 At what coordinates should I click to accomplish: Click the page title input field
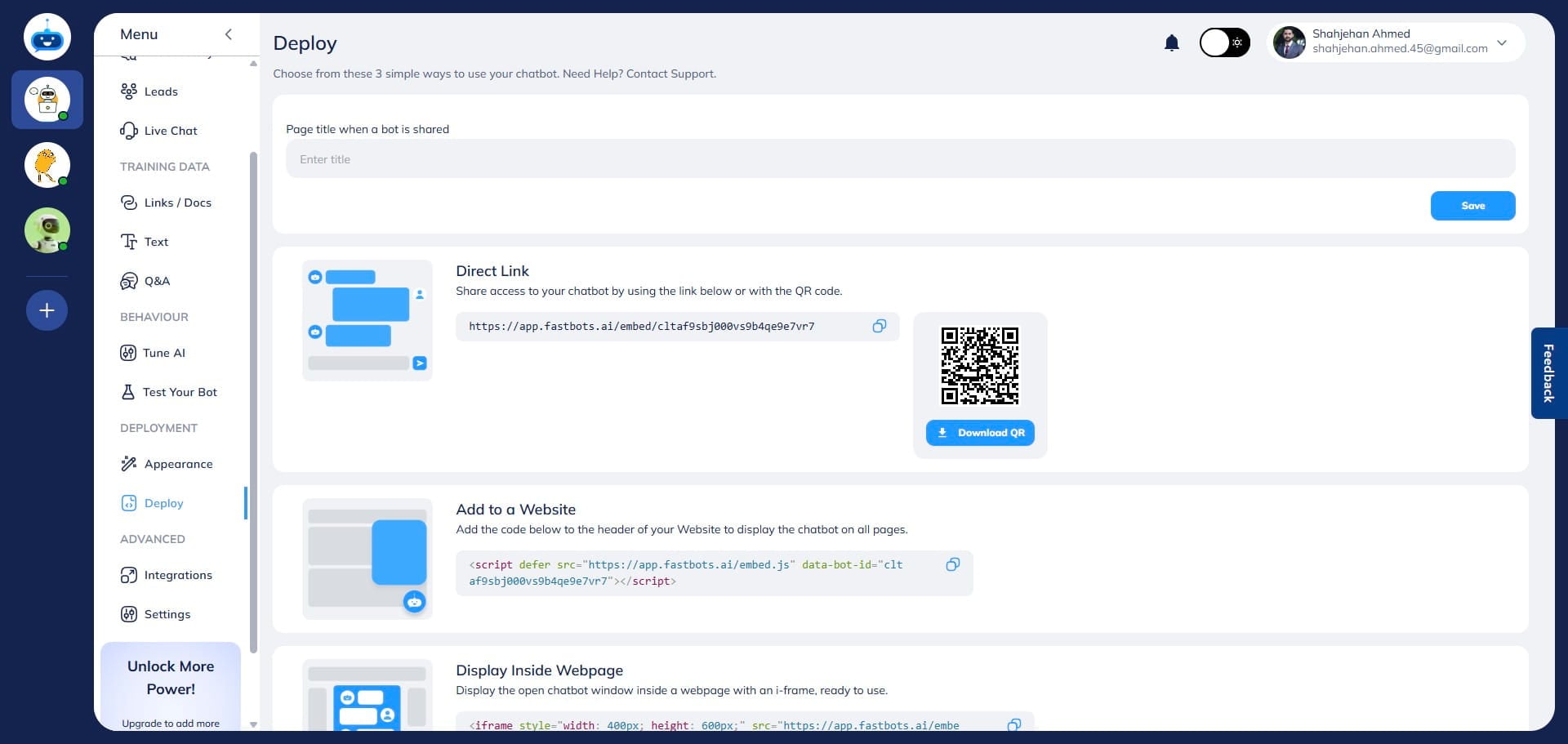[x=899, y=159]
